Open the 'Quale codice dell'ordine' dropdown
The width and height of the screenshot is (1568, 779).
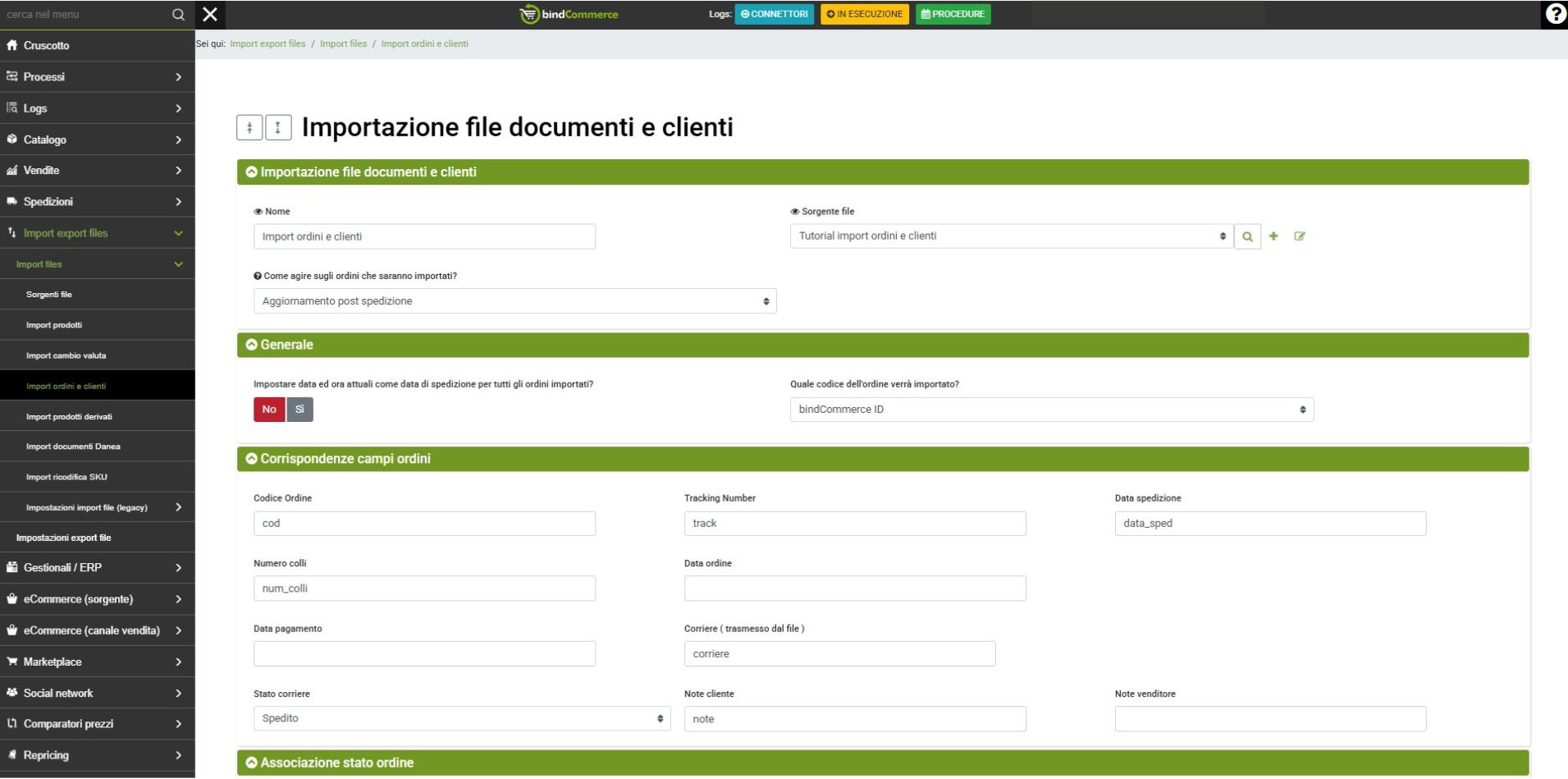[x=1051, y=410]
